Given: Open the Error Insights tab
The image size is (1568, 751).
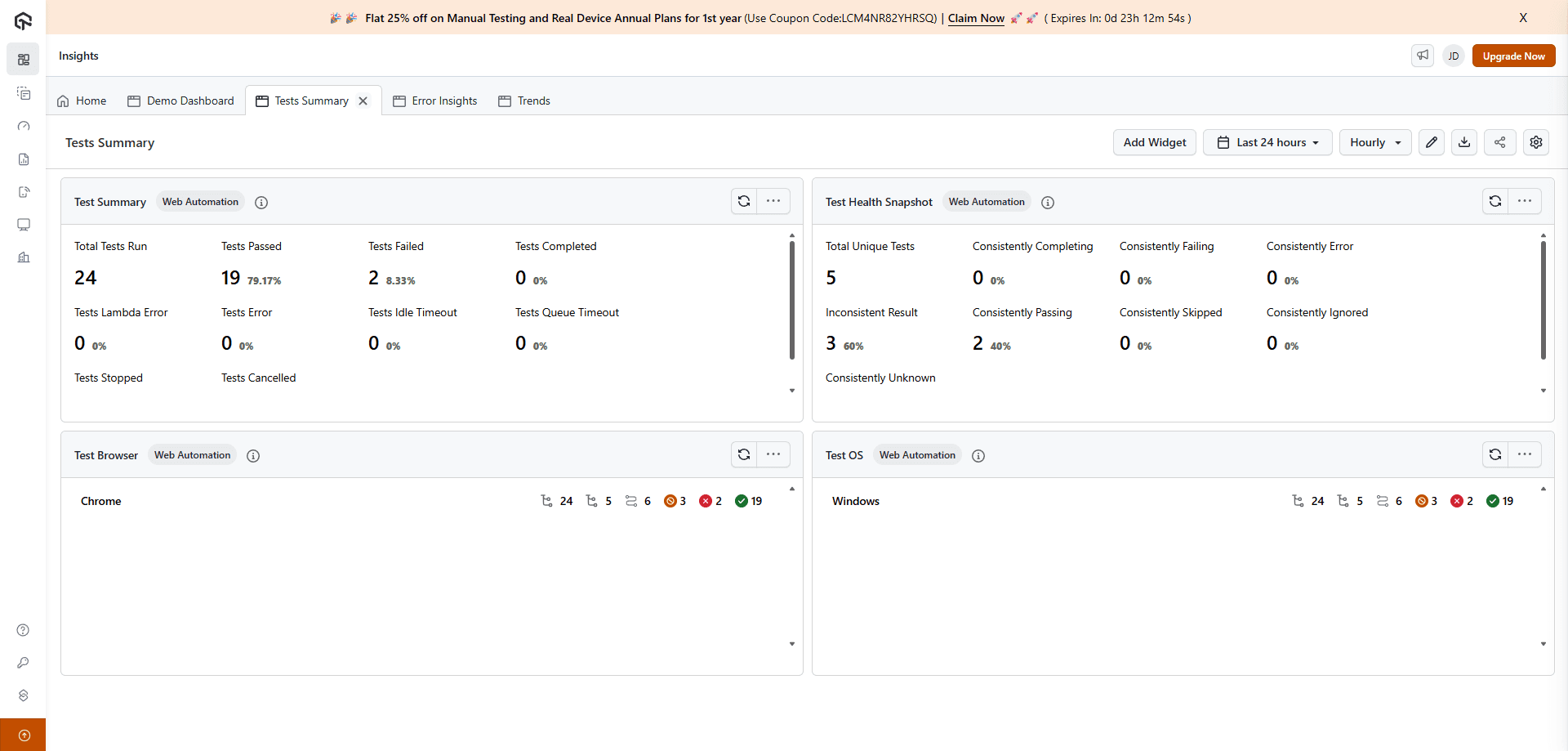Looking at the screenshot, I should point(435,101).
